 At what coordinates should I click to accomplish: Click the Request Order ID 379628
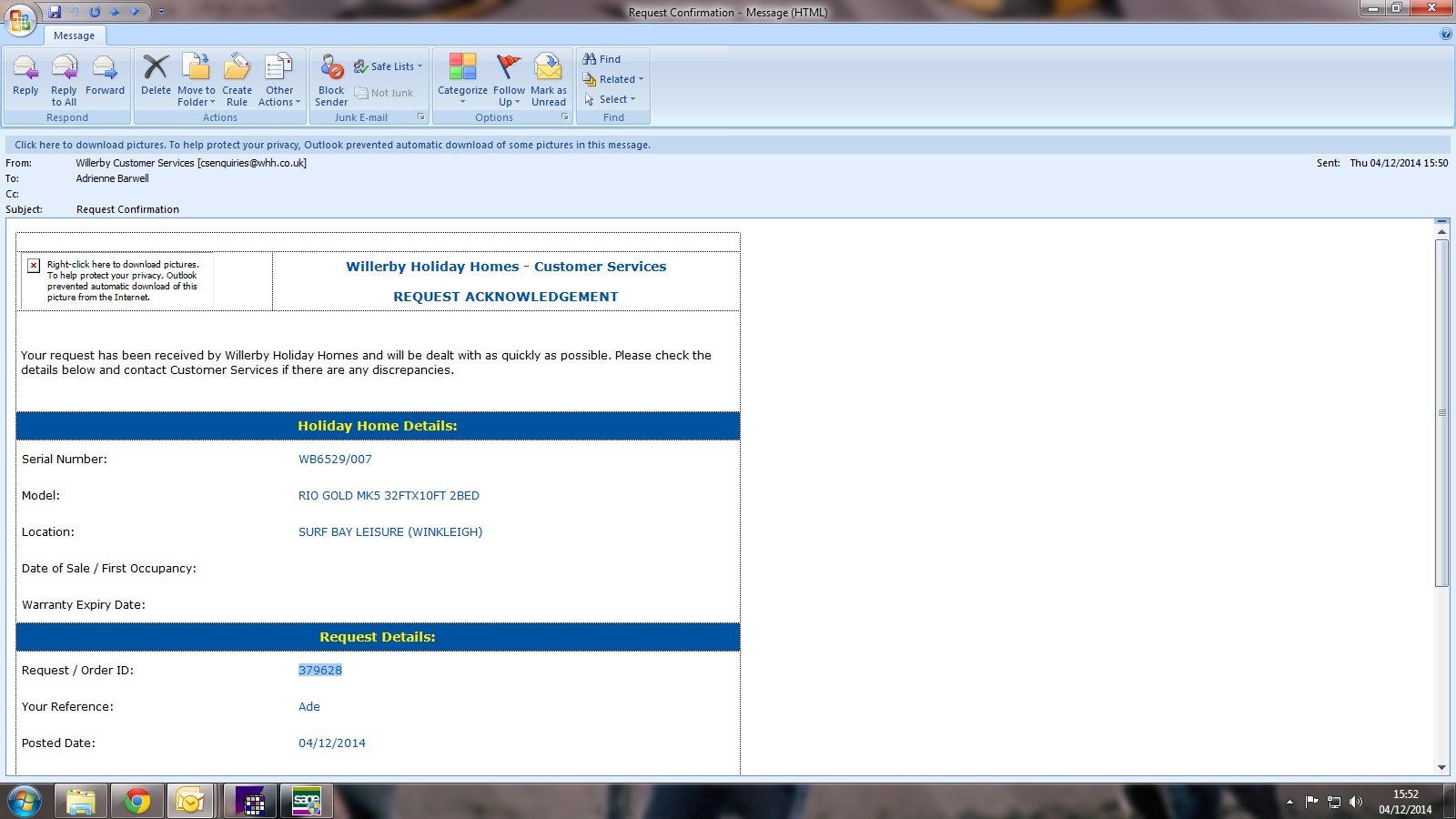tap(320, 670)
